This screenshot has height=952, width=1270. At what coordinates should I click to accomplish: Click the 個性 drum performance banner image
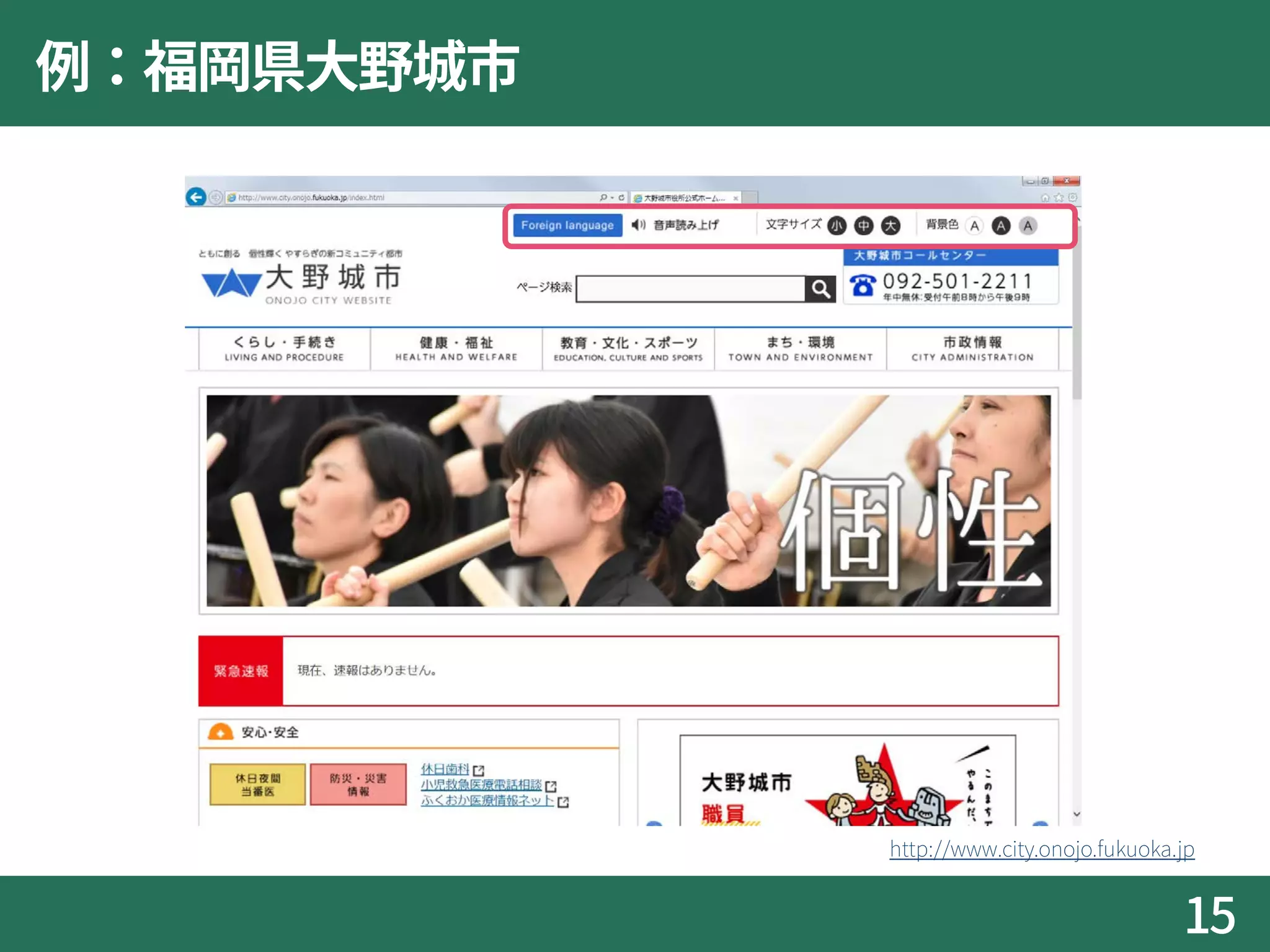click(x=629, y=501)
